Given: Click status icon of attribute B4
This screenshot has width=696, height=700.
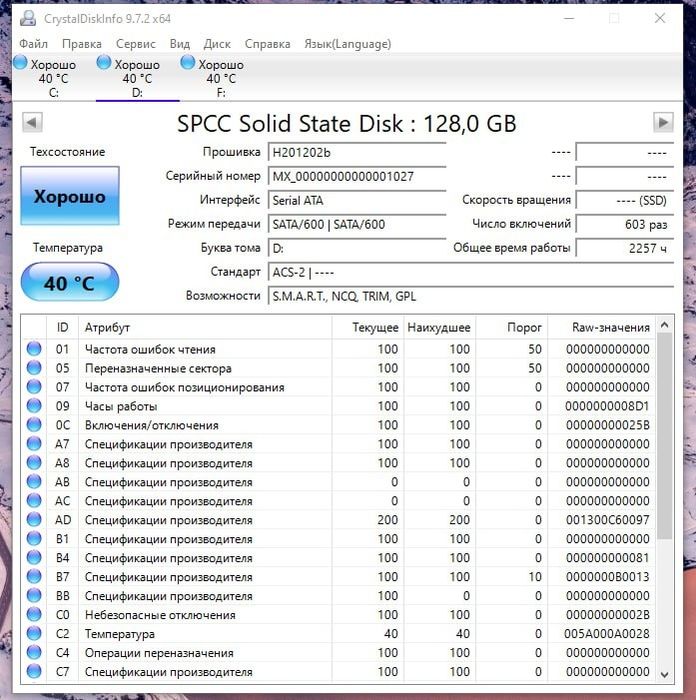Looking at the screenshot, I should coord(34,557).
